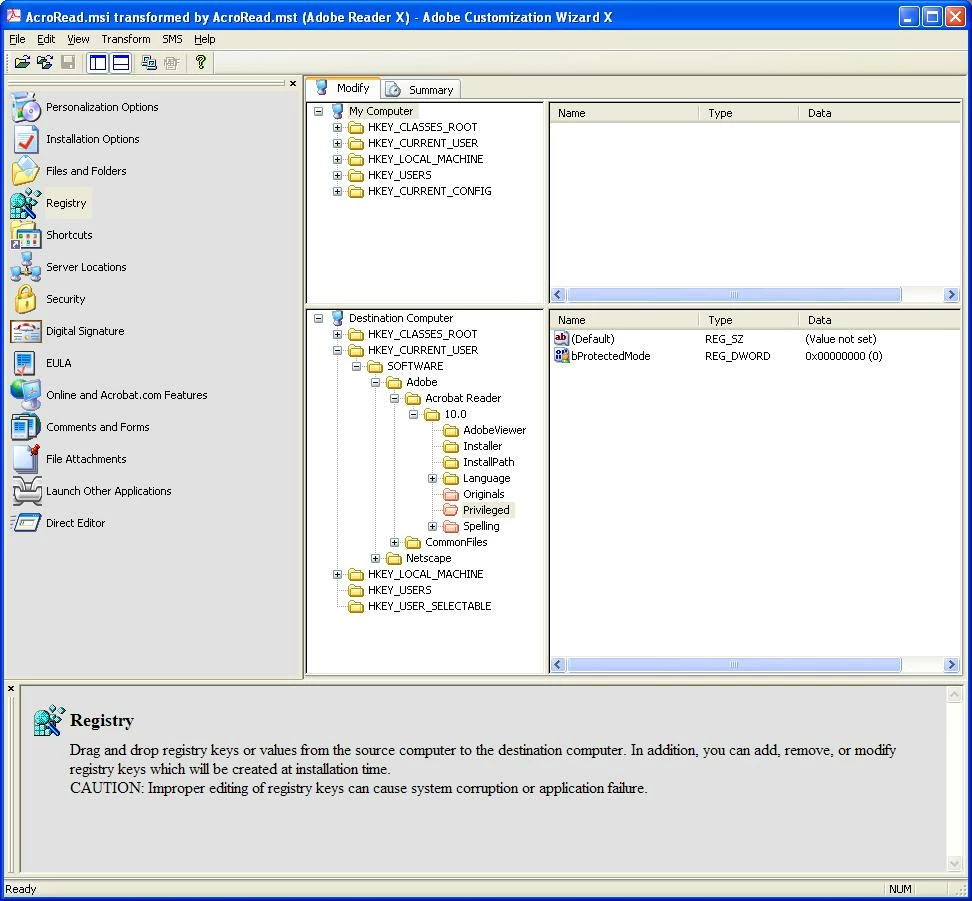Select destination HKEY_USER_SELECTABLE key
The image size is (972, 901).
pyautogui.click(x=430, y=606)
